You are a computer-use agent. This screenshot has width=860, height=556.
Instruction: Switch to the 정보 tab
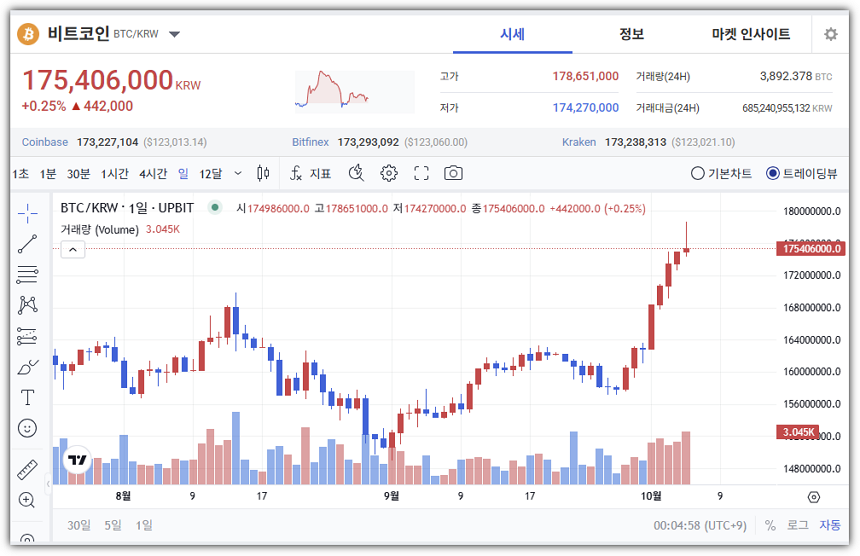(631, 34)
